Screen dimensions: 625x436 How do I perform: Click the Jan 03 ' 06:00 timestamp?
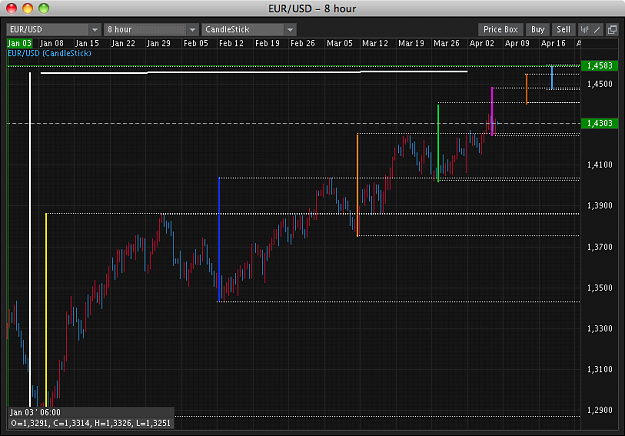(35, 412)
